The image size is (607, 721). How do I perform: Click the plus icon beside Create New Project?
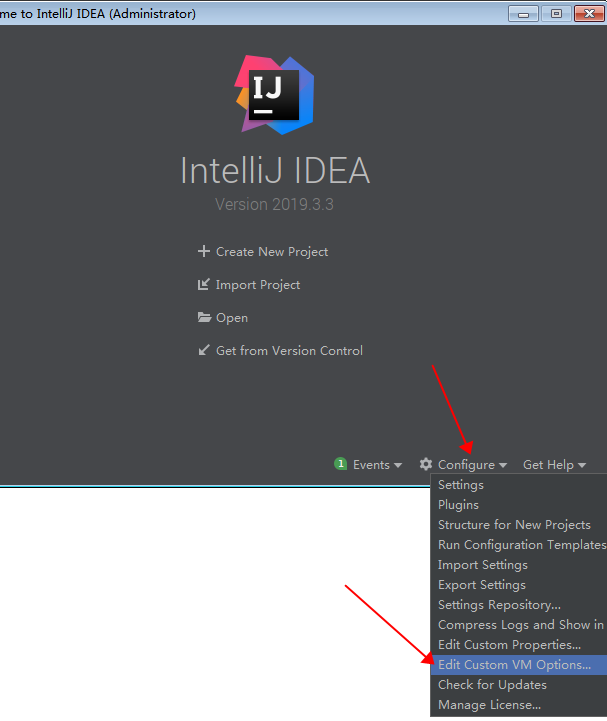(204, 252)
